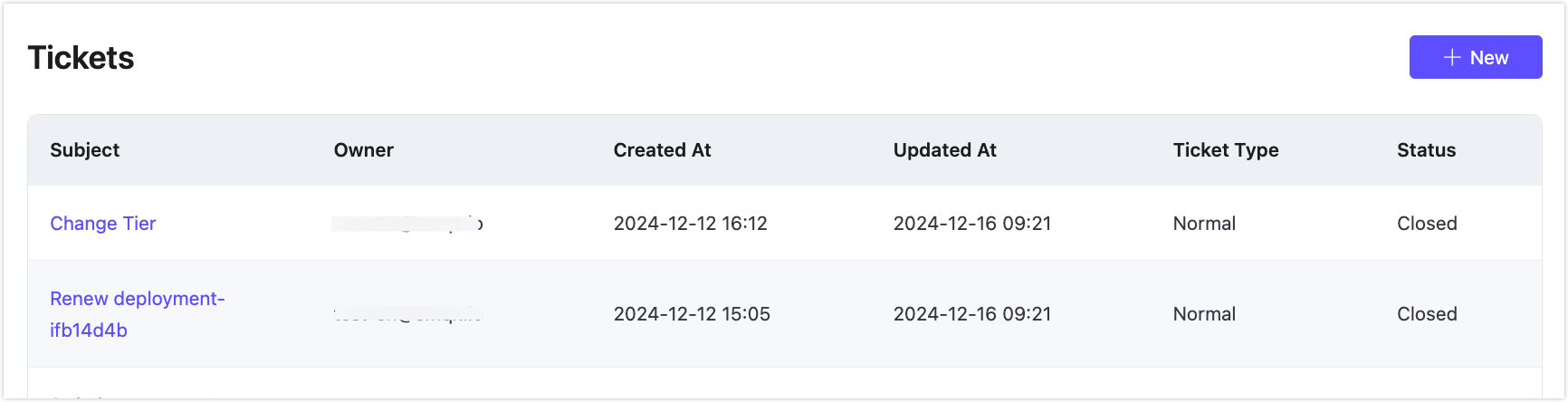Create a new ticket with New button
This screenshot has height=402, width=1568.
pos(1476,58)
